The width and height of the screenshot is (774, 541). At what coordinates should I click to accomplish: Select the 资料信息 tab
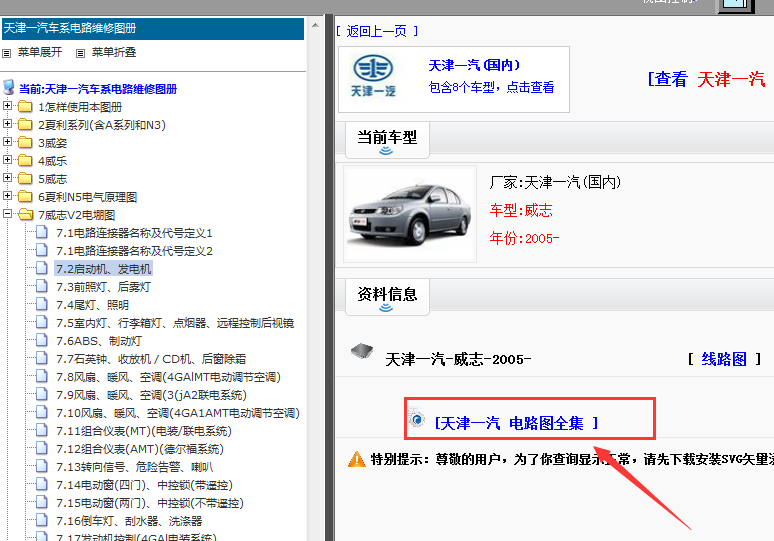click(387, 297)
